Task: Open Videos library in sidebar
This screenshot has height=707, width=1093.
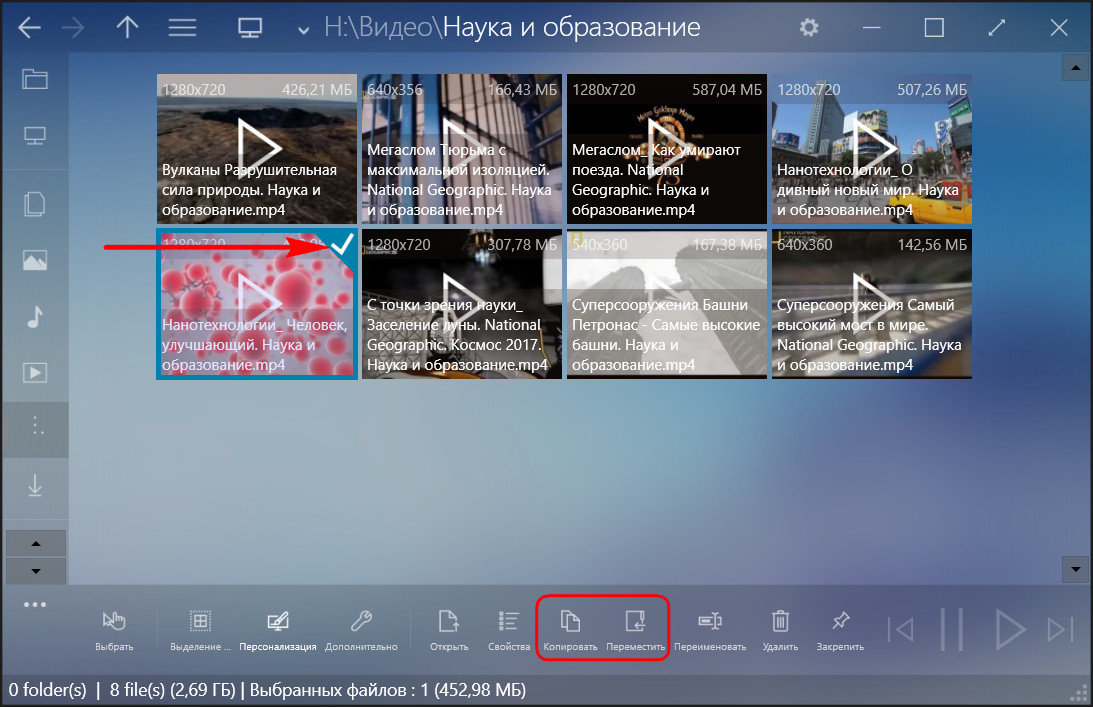Action: coord(35,372)
